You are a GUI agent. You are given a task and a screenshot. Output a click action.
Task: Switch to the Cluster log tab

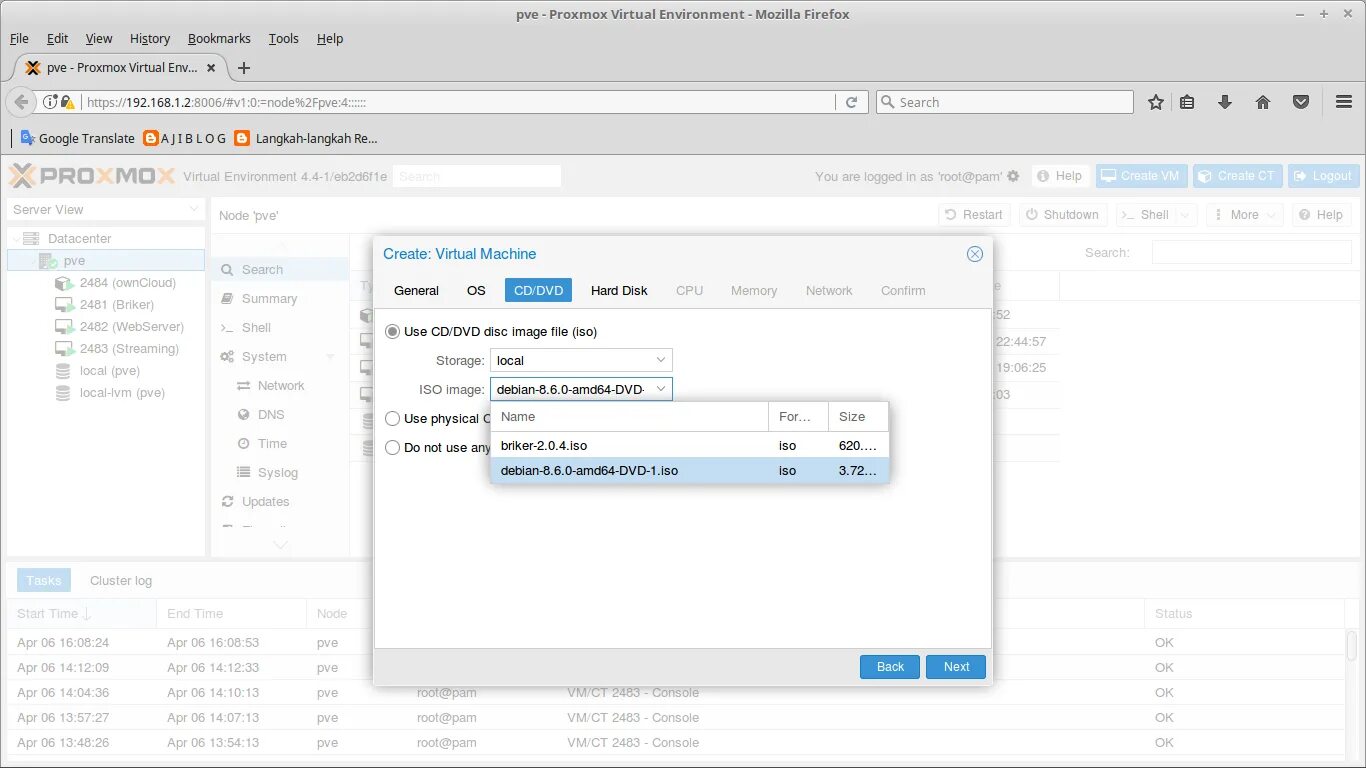pyautogui.click(x=121, y=581)
